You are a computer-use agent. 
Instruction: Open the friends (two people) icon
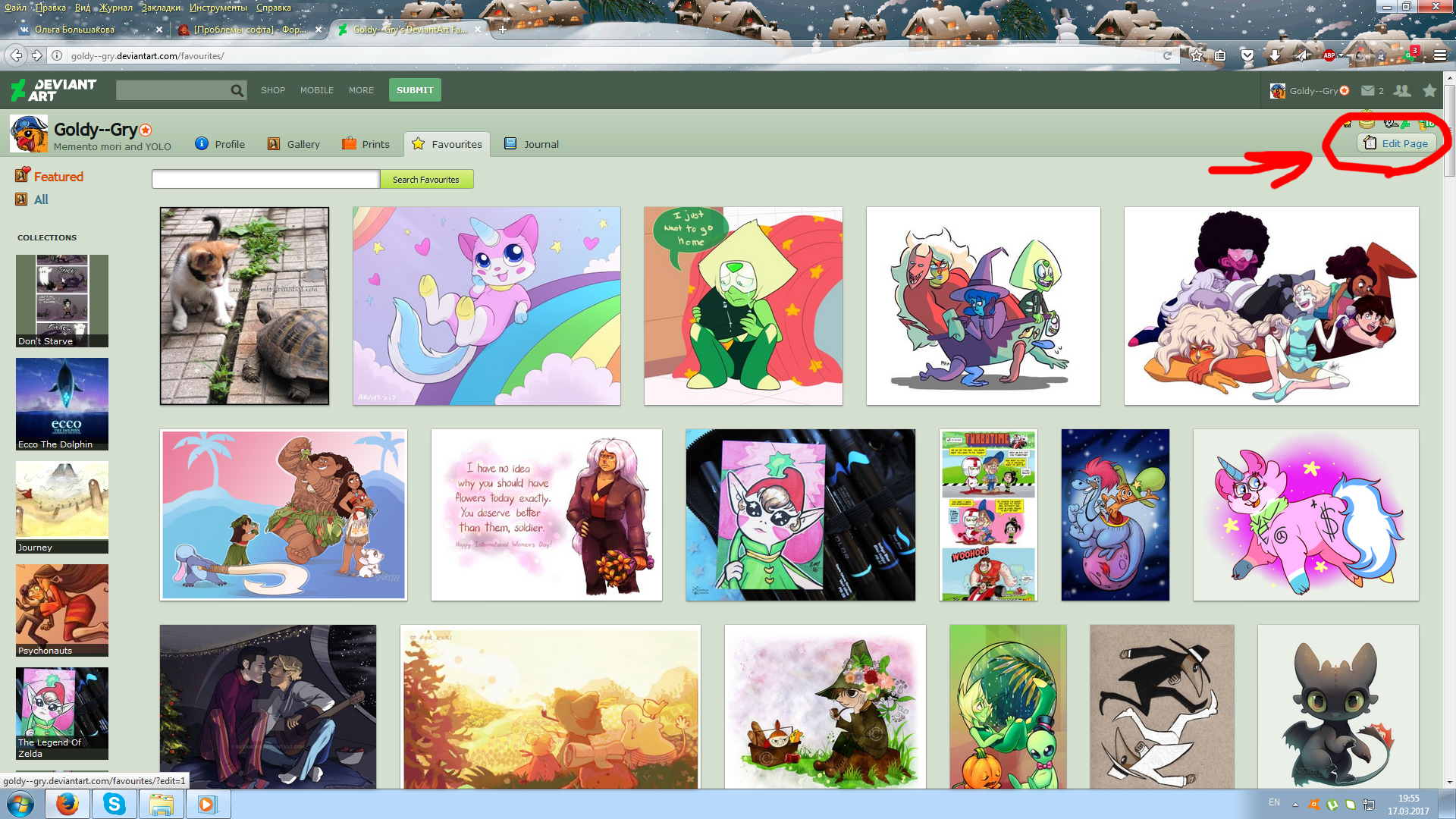pos(1402,91)
